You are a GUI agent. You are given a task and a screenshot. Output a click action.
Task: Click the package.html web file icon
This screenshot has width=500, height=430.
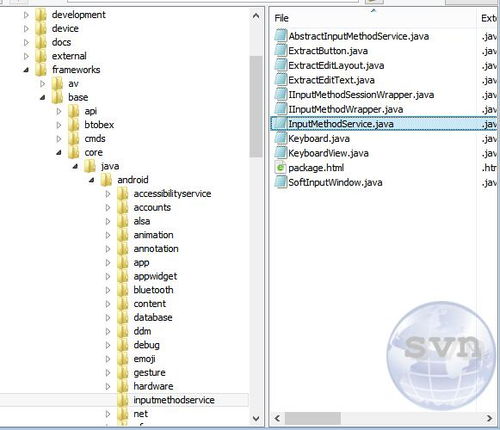click(281, 168)
